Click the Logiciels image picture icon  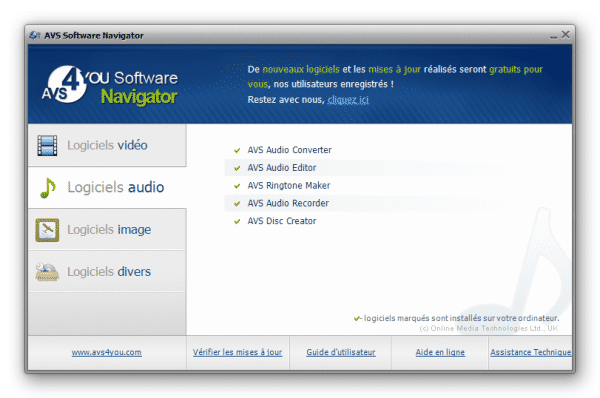tap(47, 230)
